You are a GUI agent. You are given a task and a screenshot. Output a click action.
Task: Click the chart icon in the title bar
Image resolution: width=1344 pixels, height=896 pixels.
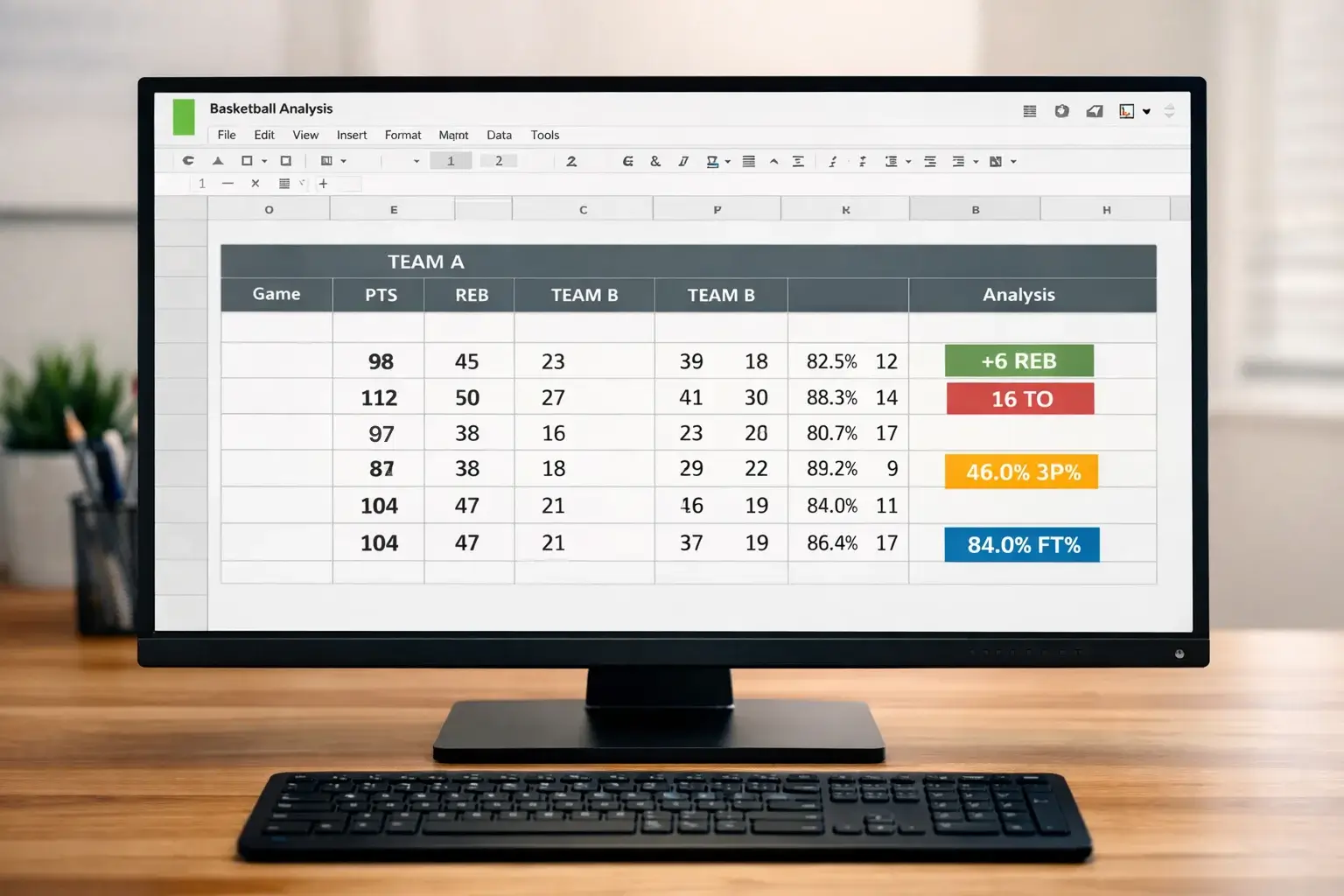(1127, 111)
